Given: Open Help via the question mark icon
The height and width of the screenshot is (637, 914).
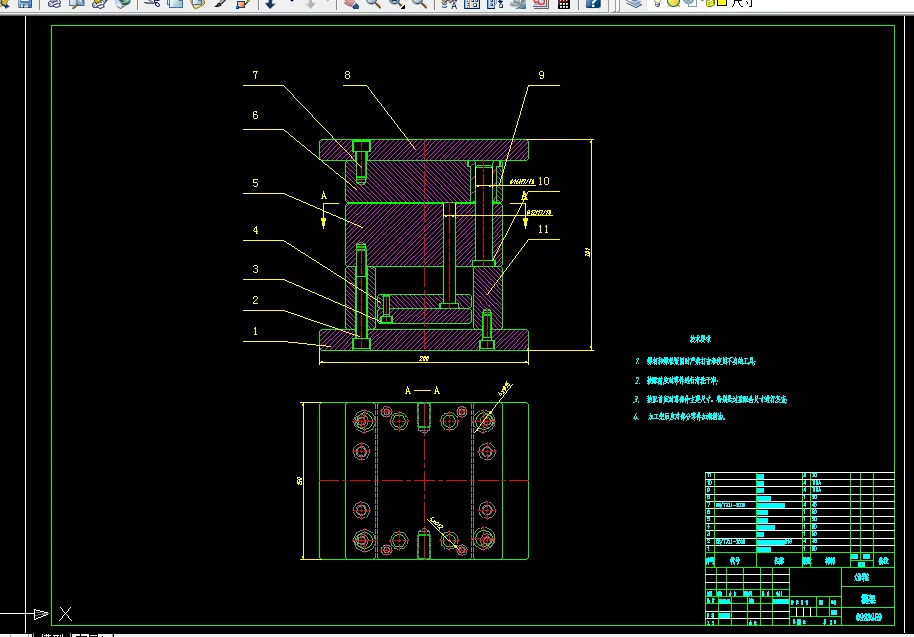Looking at the screenshot, I should (x=593, y=3).
